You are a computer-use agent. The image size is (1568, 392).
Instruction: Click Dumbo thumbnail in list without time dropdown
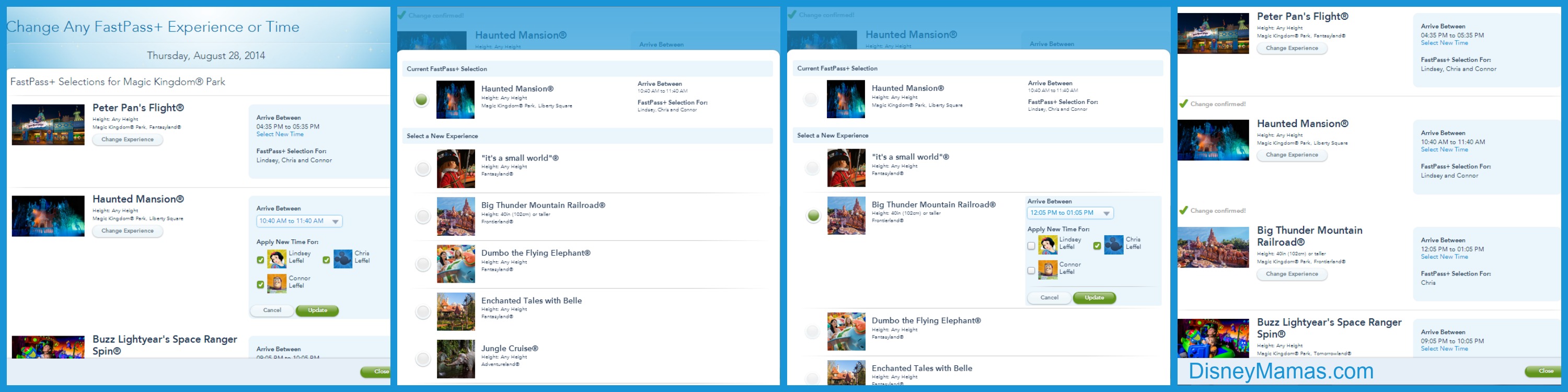456,263
